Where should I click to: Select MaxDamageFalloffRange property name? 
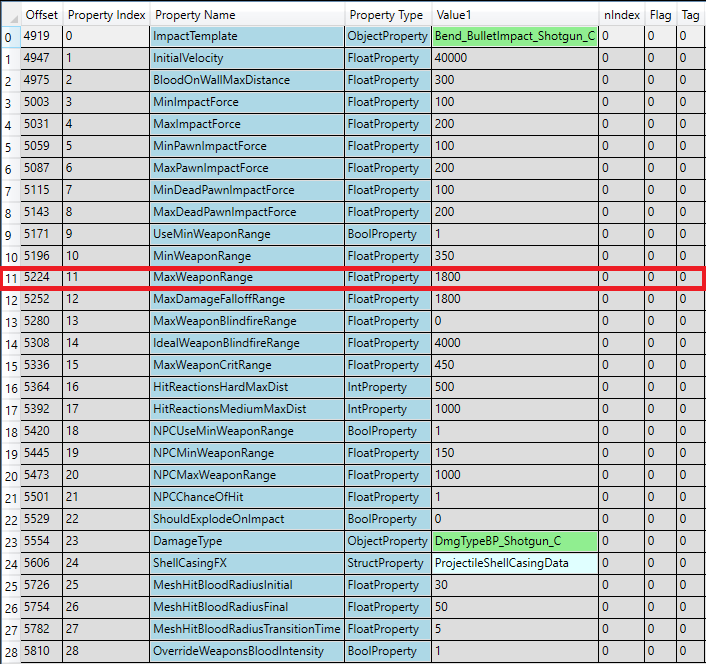click(247, 299)
